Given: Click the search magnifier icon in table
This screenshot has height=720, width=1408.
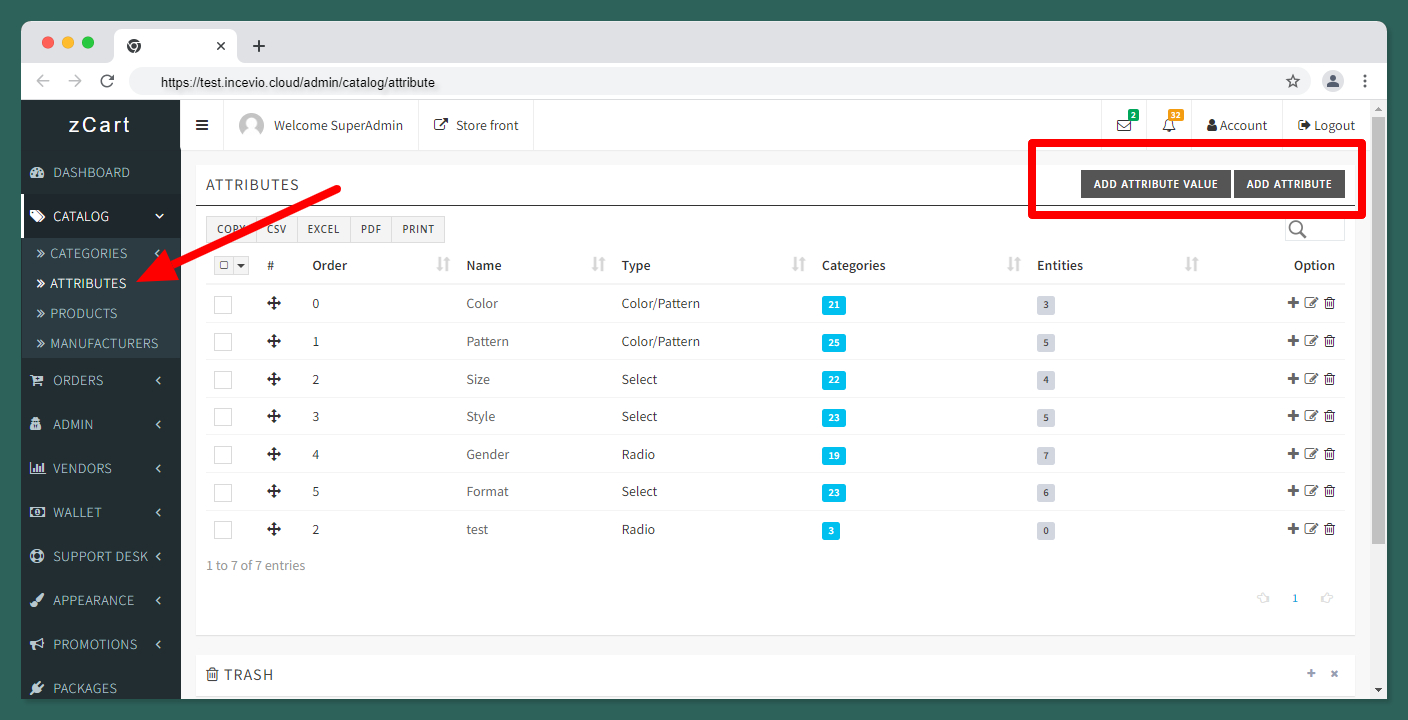Looking at the screenshot, I should 1298,230.
